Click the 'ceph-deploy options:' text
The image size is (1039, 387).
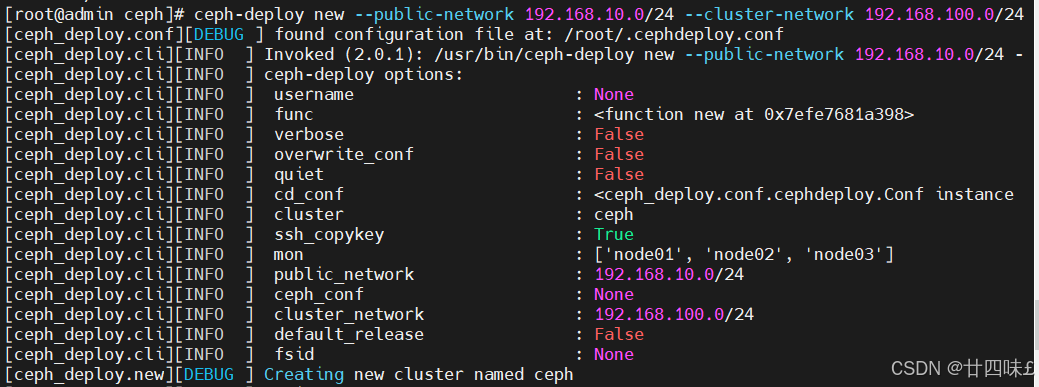click(x=364, y=74)
